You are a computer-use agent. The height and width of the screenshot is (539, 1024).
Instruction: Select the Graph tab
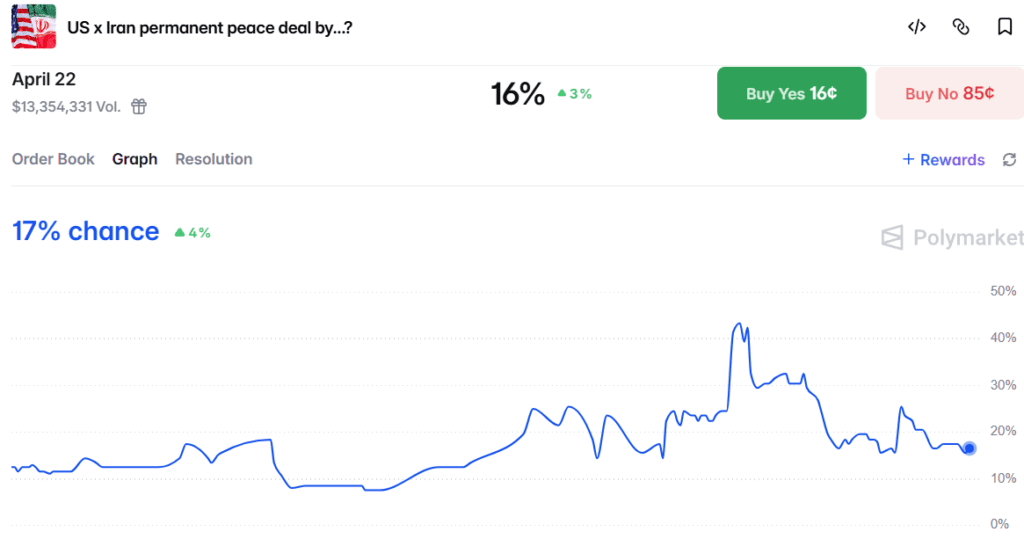pyautogui.click(x=135, y=159)
